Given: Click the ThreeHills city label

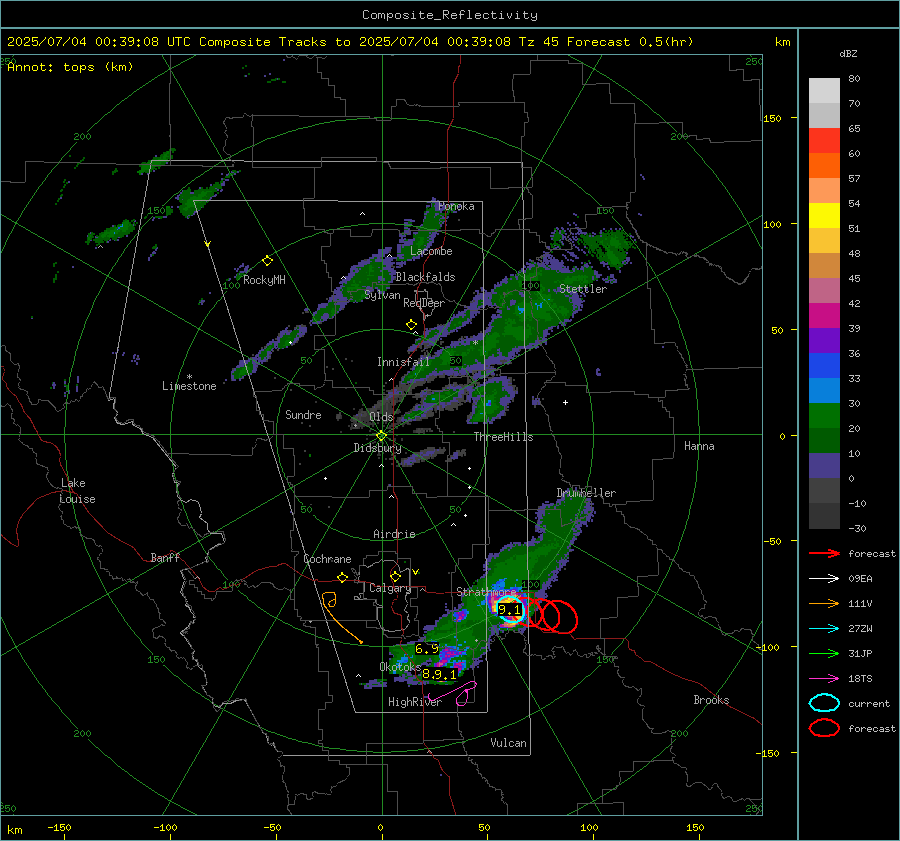Looking at the screenshot, I should [x=503, y=437].
